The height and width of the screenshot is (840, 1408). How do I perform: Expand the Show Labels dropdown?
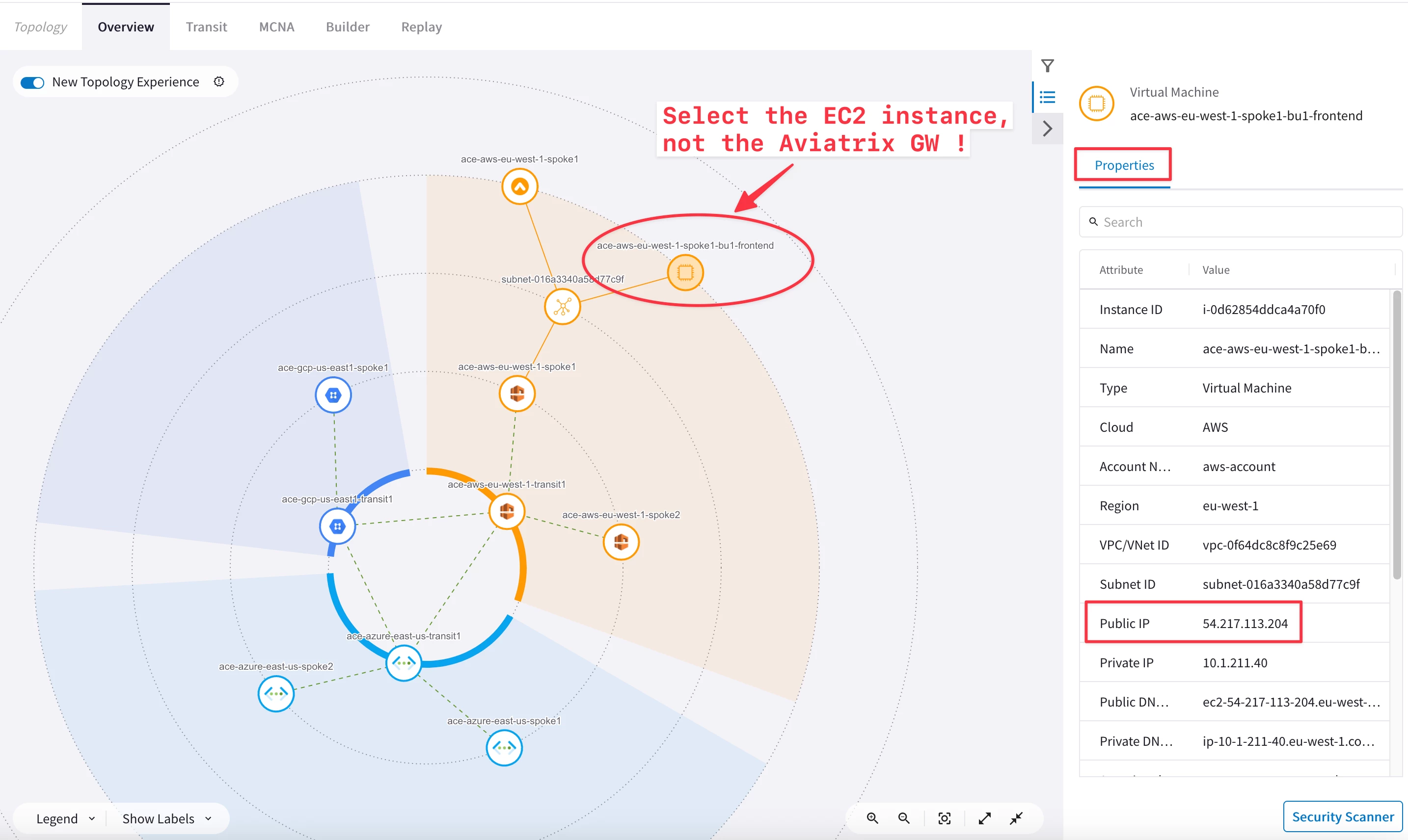click(x=166, y=818)
